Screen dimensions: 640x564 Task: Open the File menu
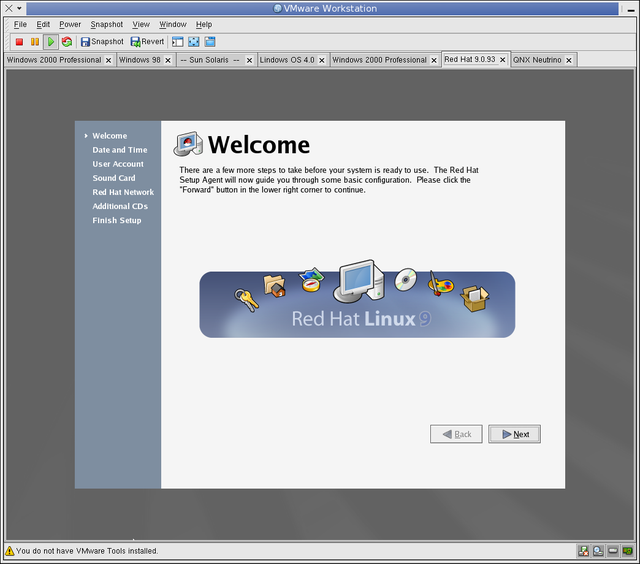point(20,24)
